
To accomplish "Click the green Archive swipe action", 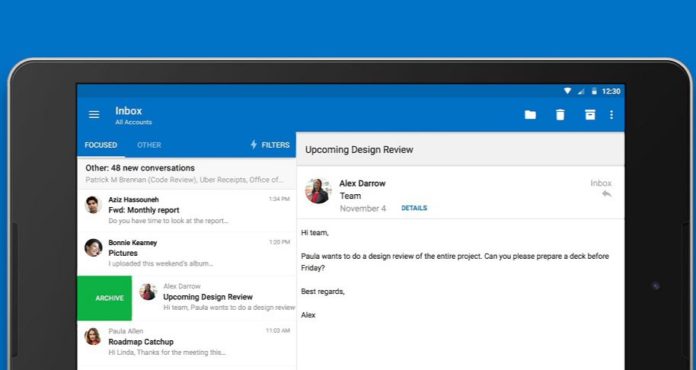I will [104, 298].
